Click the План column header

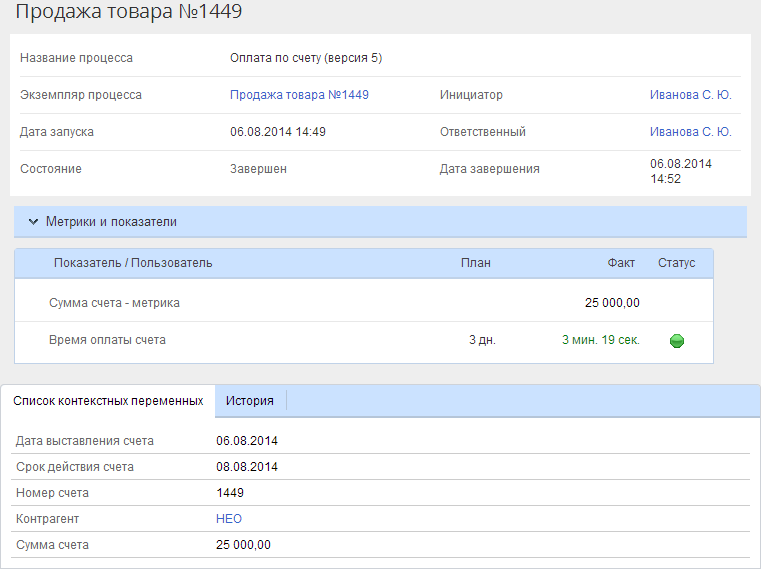(475, 263)
